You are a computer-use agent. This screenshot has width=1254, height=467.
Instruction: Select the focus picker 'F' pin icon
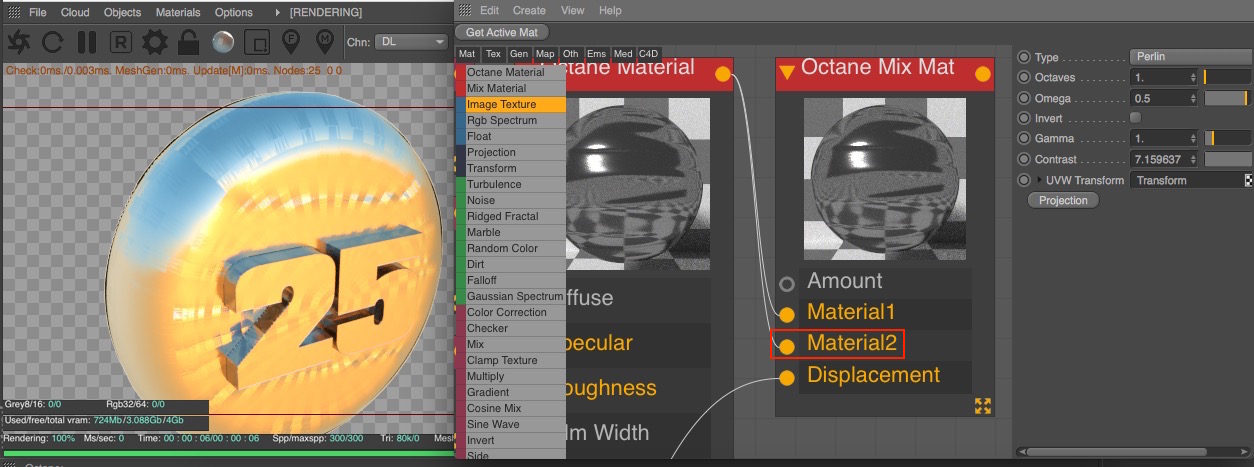pos(291,42)
